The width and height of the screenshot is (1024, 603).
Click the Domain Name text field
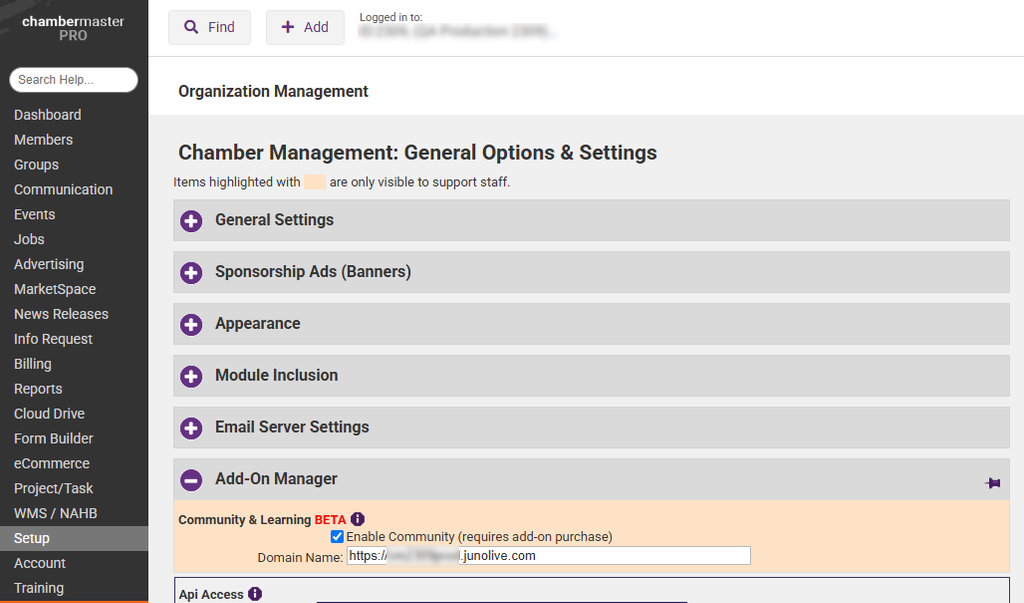pos(548,556)
